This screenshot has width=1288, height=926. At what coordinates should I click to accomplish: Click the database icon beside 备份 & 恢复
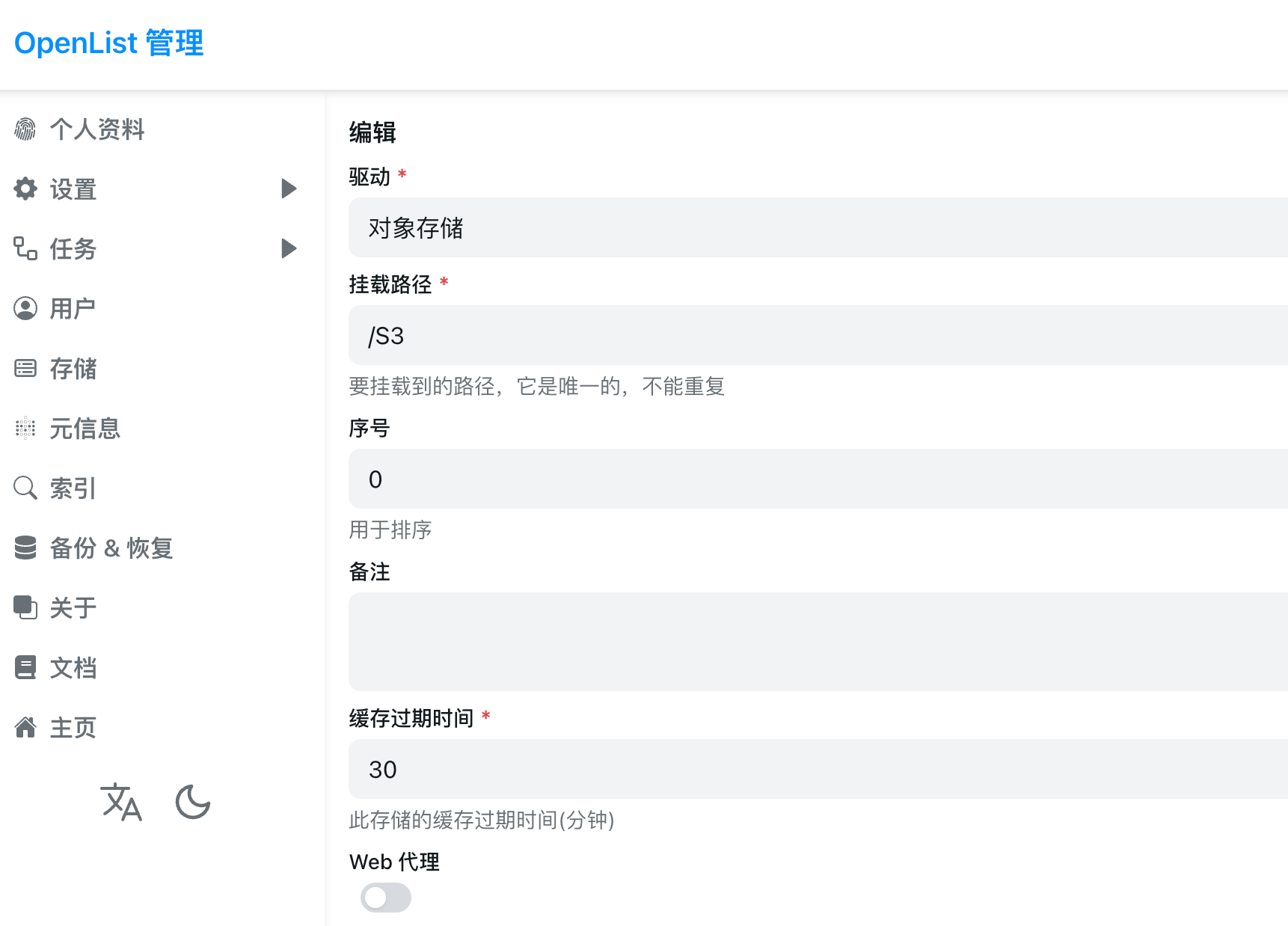(25, 548)
